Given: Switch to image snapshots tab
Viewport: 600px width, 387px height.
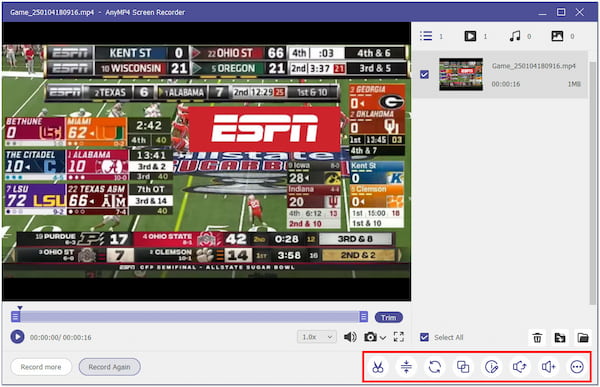Looking at the screenshot, I should [557, 36].
